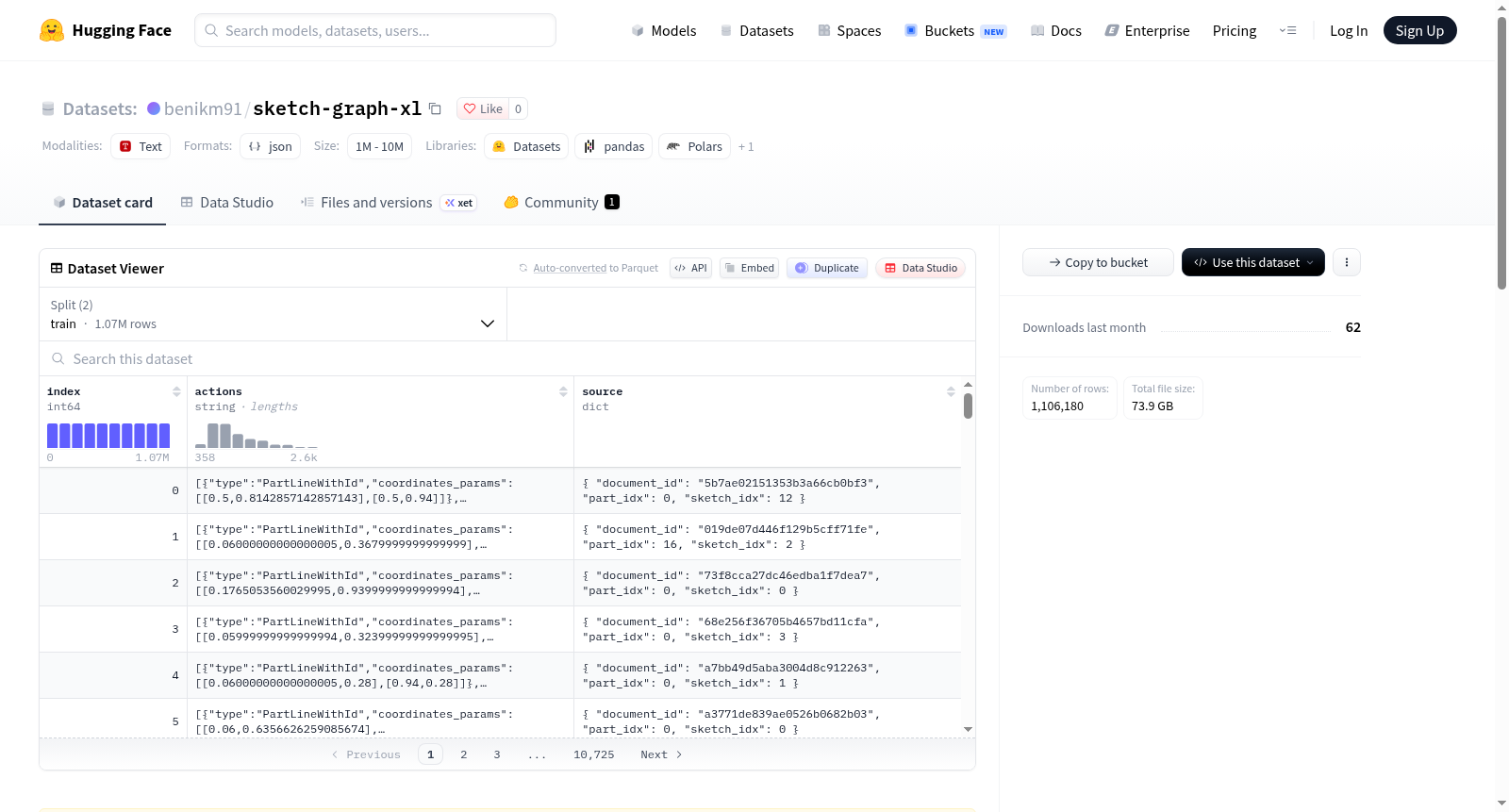The image size is (1509, 812).
Task: Jump to the last page 10,725
Action: click(x=594, y=754)
